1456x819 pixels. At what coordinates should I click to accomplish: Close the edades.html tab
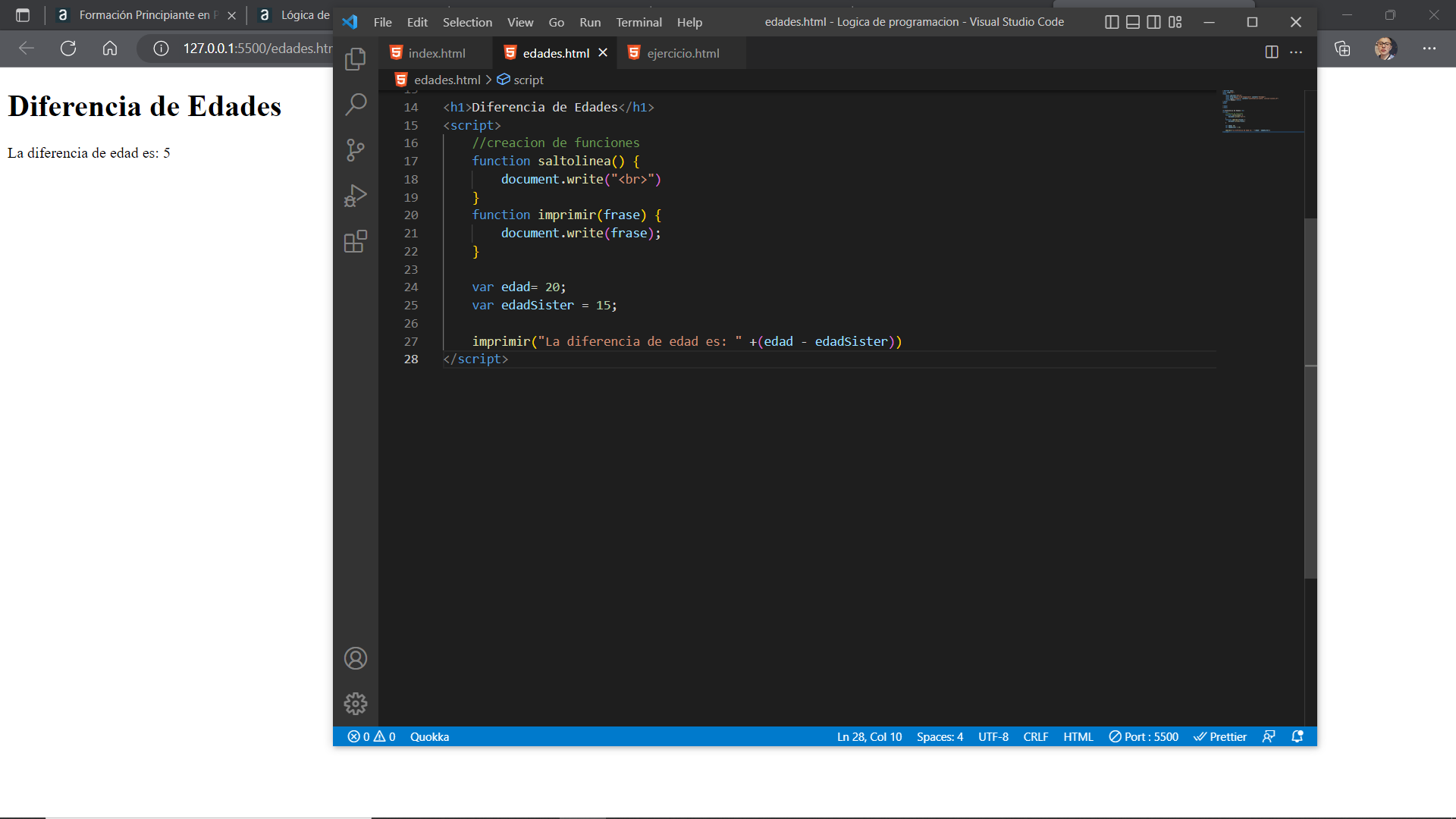coord(603,52)
